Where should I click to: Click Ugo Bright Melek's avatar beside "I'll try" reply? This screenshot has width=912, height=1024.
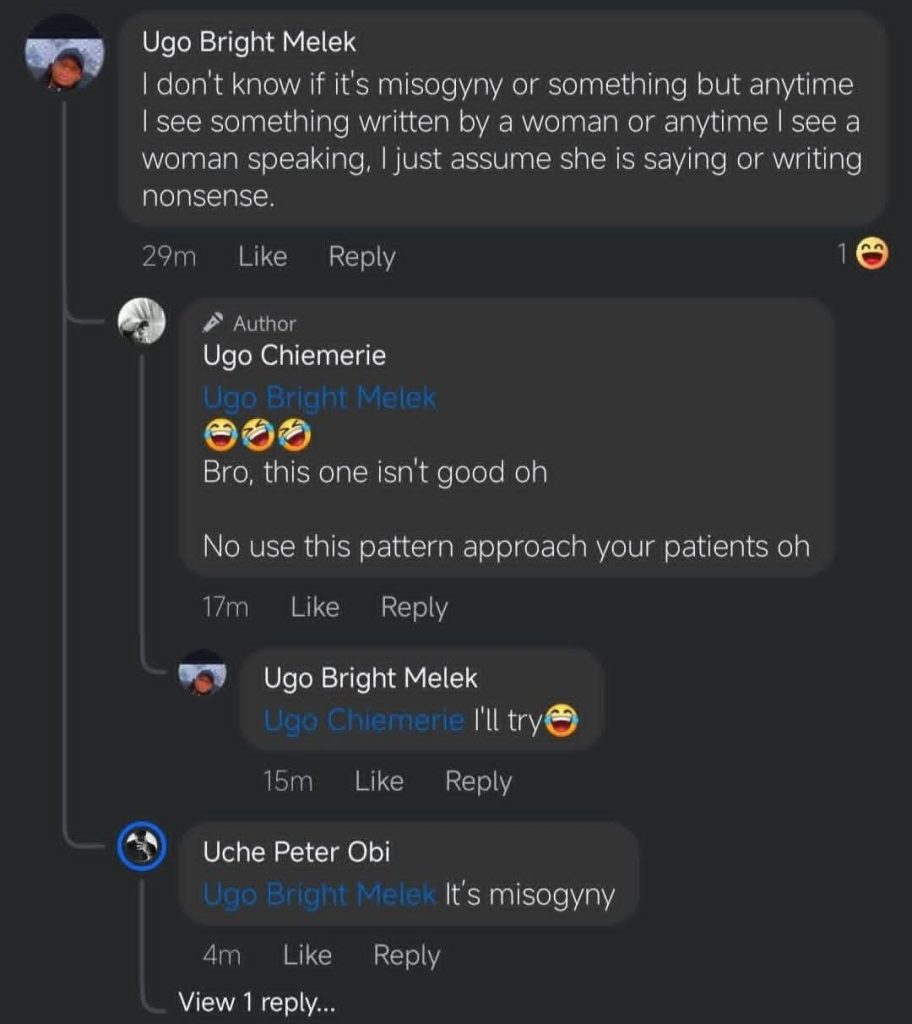point(203,675)
